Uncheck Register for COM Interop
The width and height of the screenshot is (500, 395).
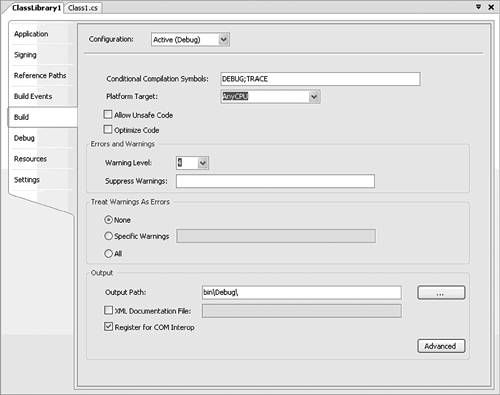pos(108,326)
